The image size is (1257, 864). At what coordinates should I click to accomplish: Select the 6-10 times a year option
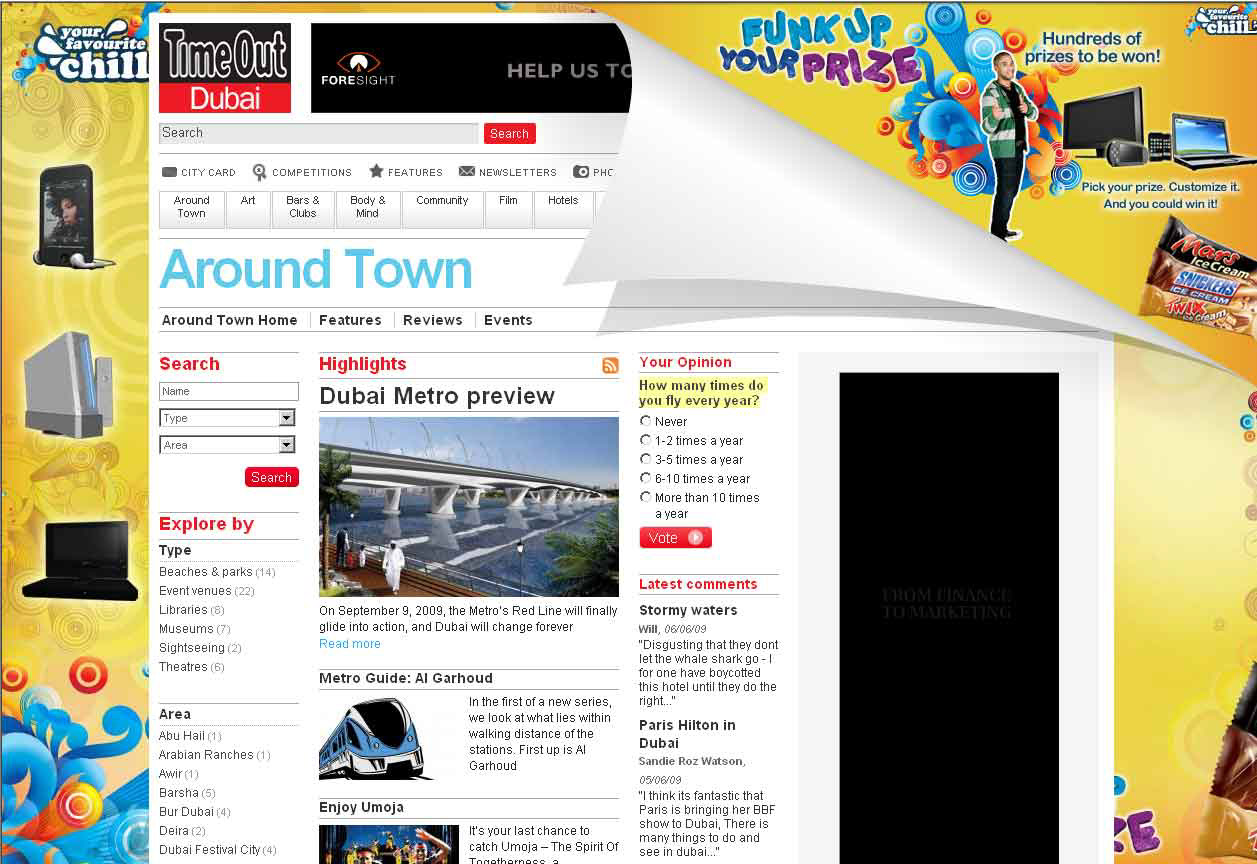[646, 478]
